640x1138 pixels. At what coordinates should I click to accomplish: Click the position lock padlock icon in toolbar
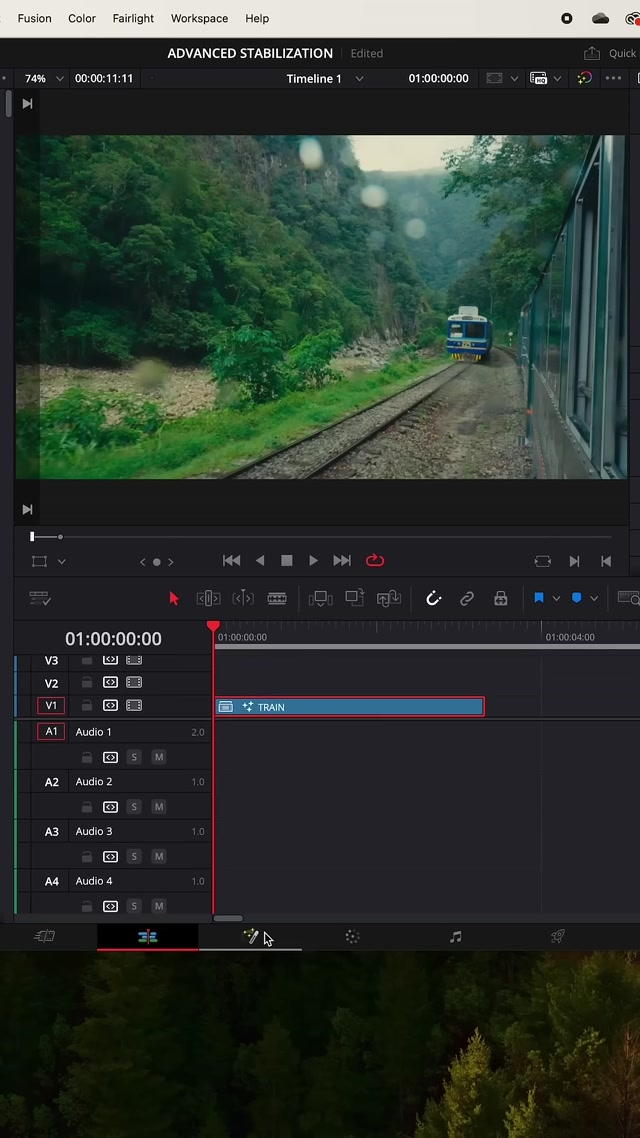501,598
